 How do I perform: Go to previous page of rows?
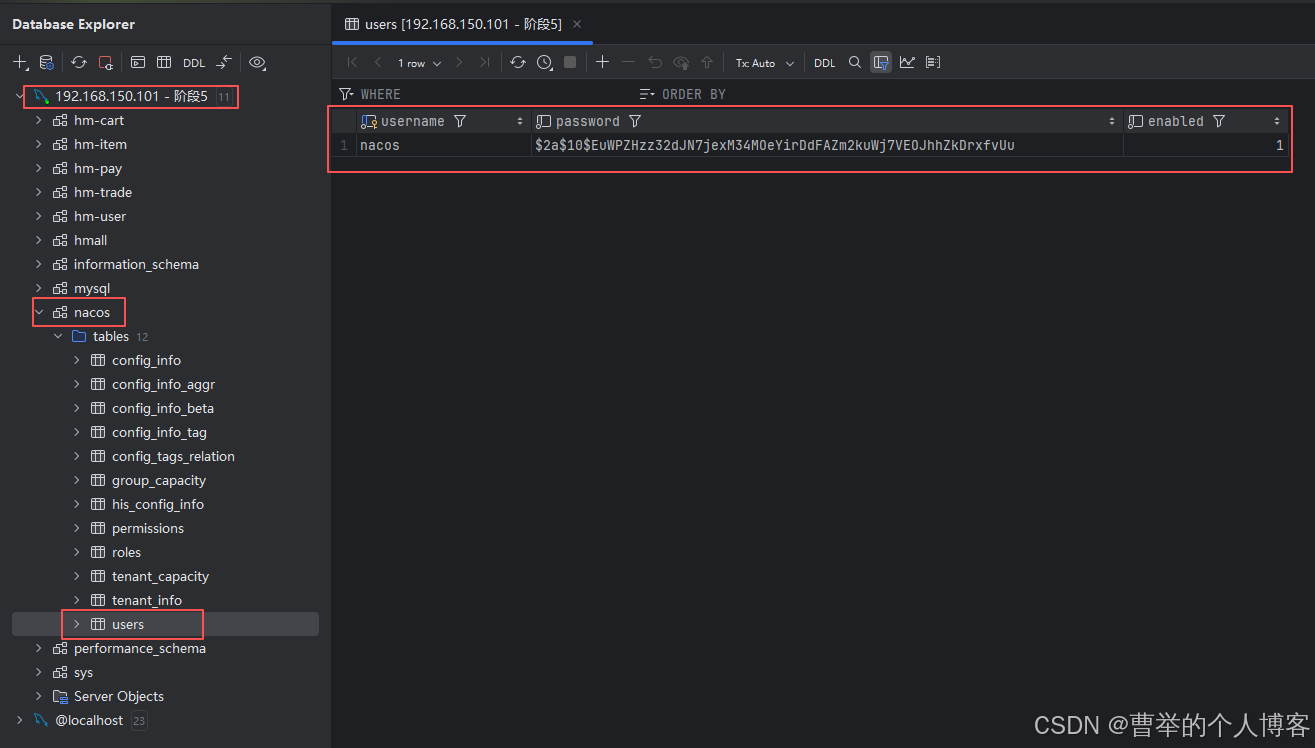[378, 62]
